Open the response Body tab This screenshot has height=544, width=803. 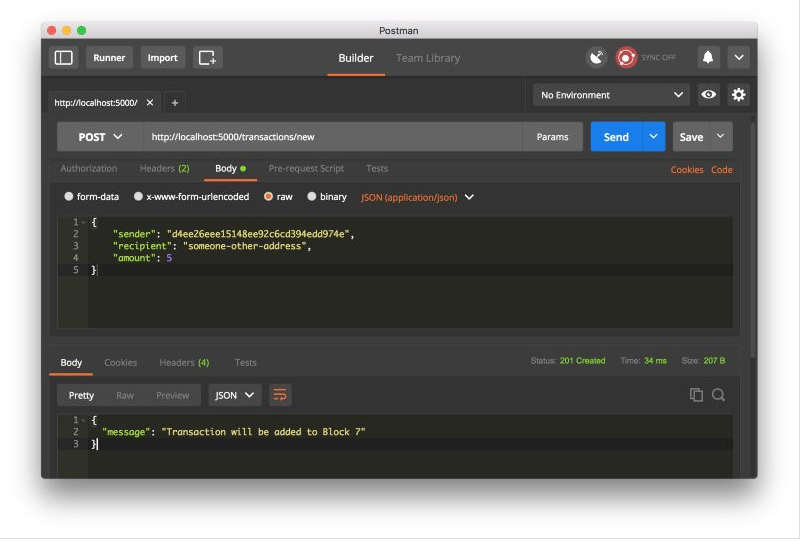tap(71, 363)
